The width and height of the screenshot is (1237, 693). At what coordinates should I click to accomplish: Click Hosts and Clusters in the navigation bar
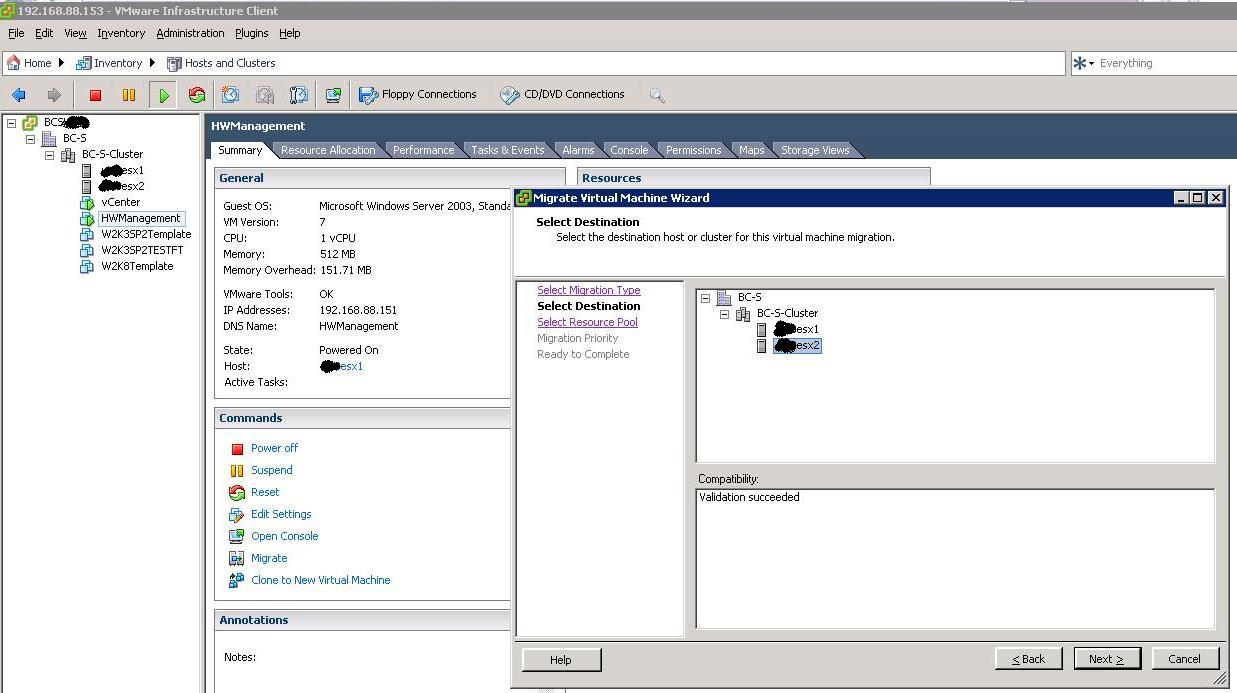pyautogui.click(x=221, y=63)
